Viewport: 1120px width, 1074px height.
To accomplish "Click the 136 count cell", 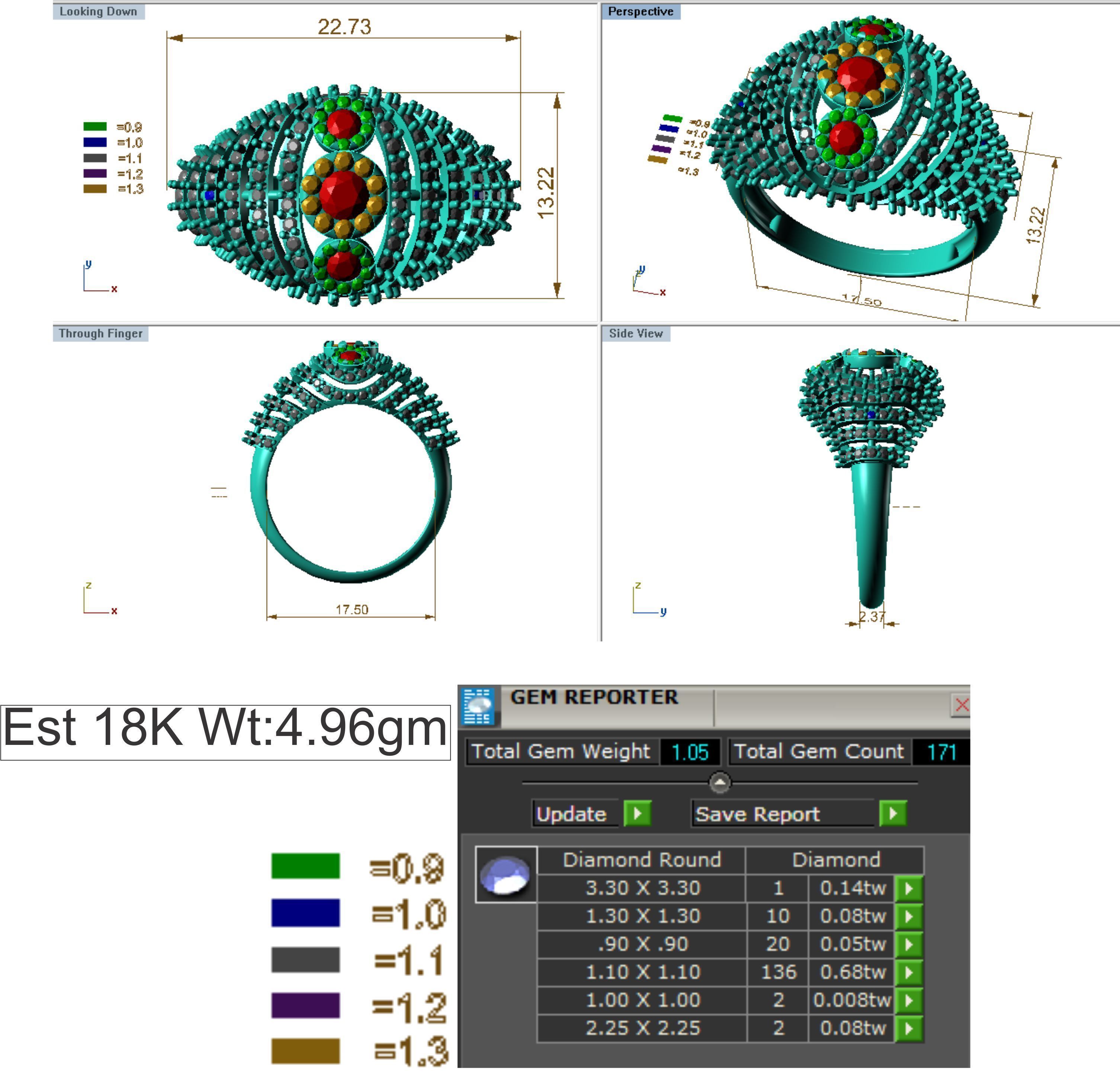I will tap(778, 972).
